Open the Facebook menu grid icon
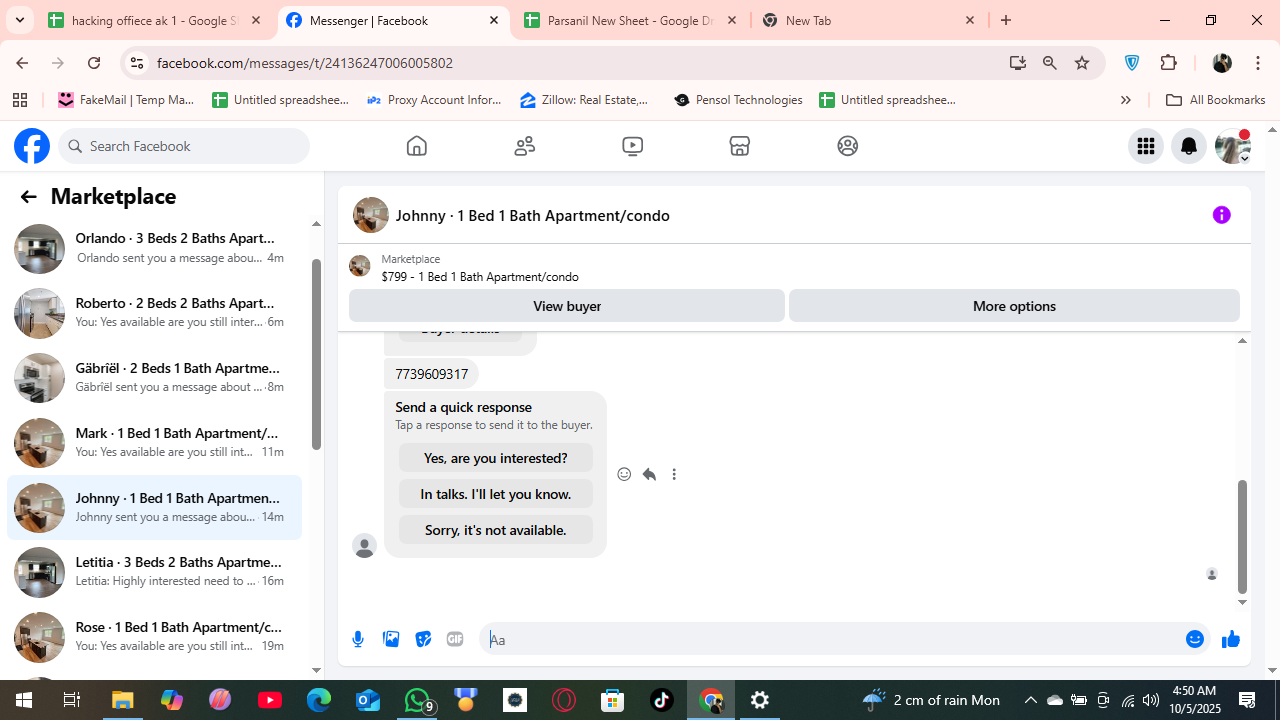 tap(1146, 146)
